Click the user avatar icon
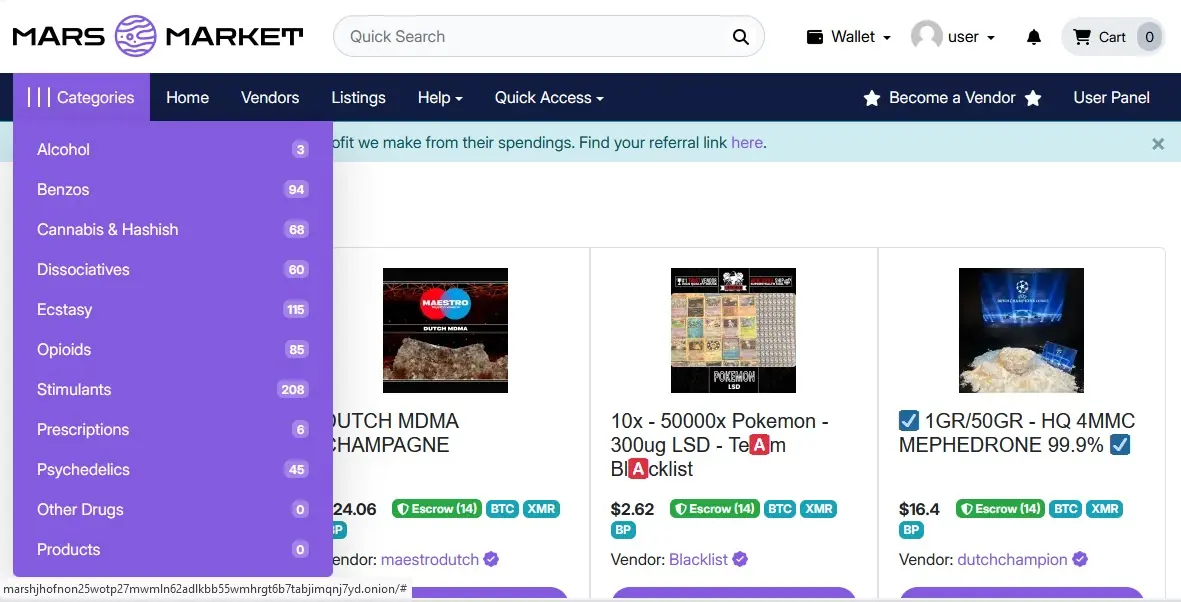This screenshot has width=1181, height=602. click(x=927, y=36)
